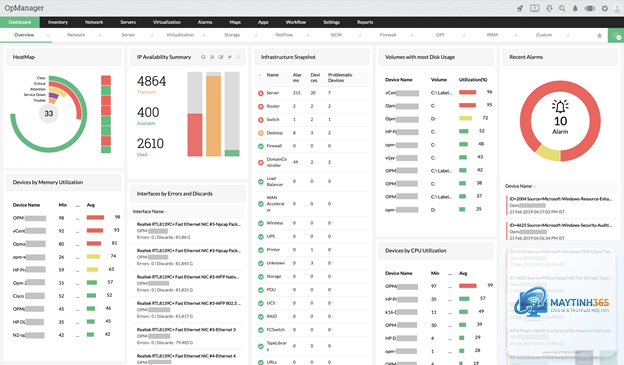624x365 pixels.
Task: Click alarm bell icon in Recent Alarms donut
Action: pyautogui.click(x=560, y=106)
